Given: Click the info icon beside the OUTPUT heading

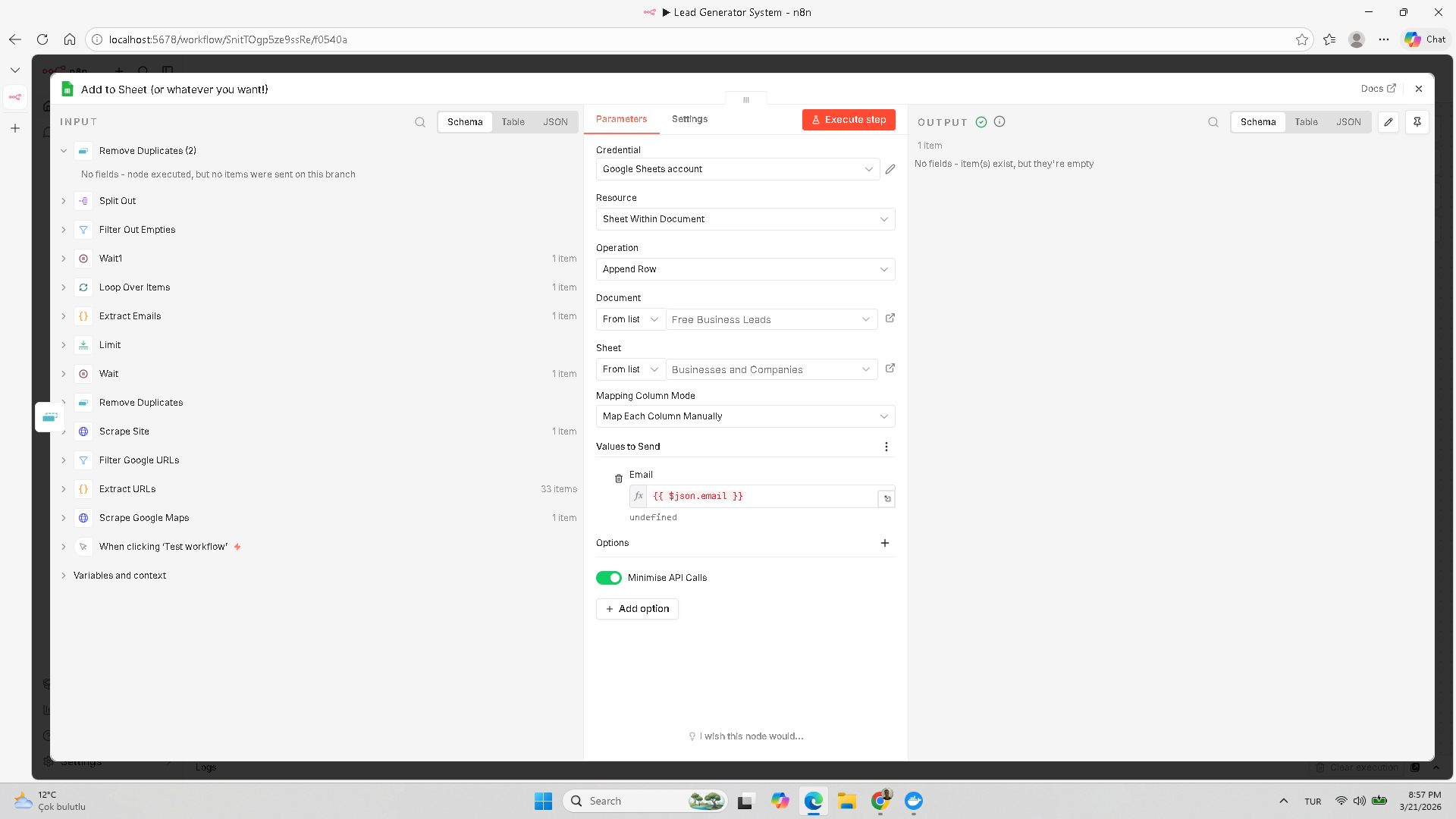Looking at the screenshot, I should (x=999, y=122).
